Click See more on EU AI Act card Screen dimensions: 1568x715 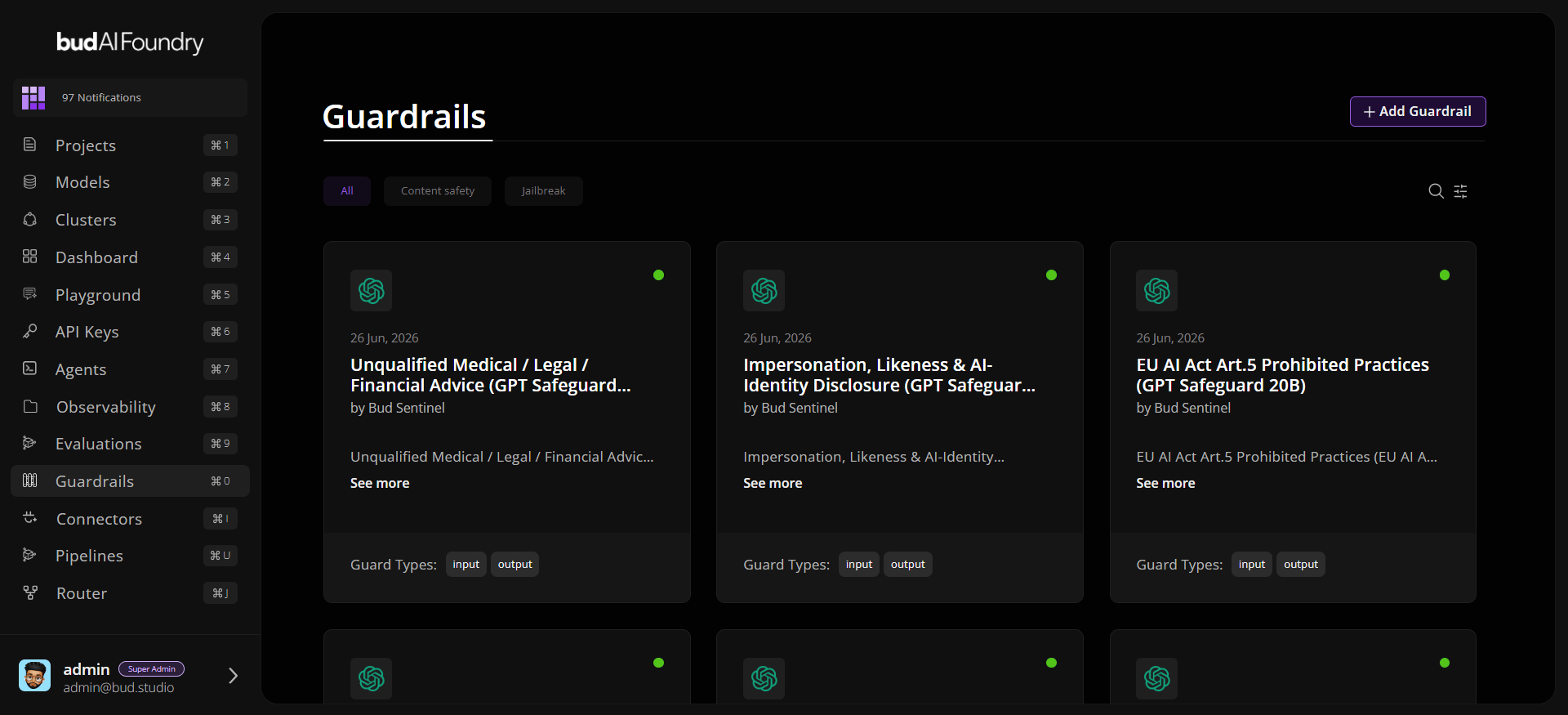coord(1165,483)
